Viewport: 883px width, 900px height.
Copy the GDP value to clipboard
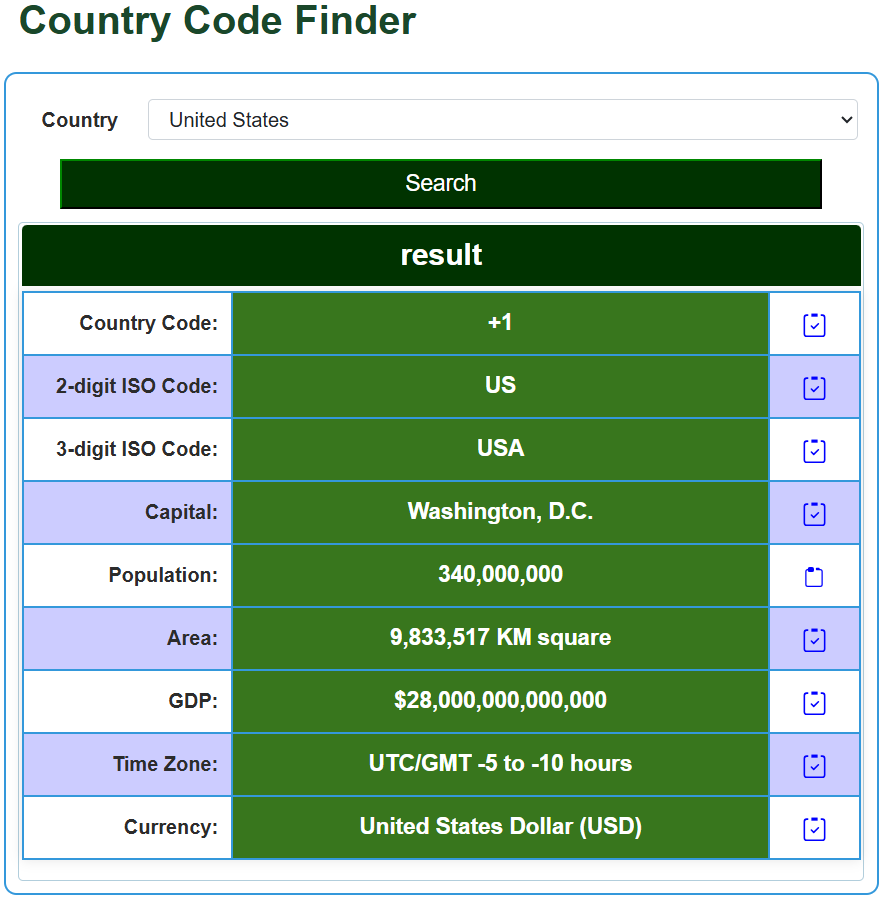(x=814, y=703)
